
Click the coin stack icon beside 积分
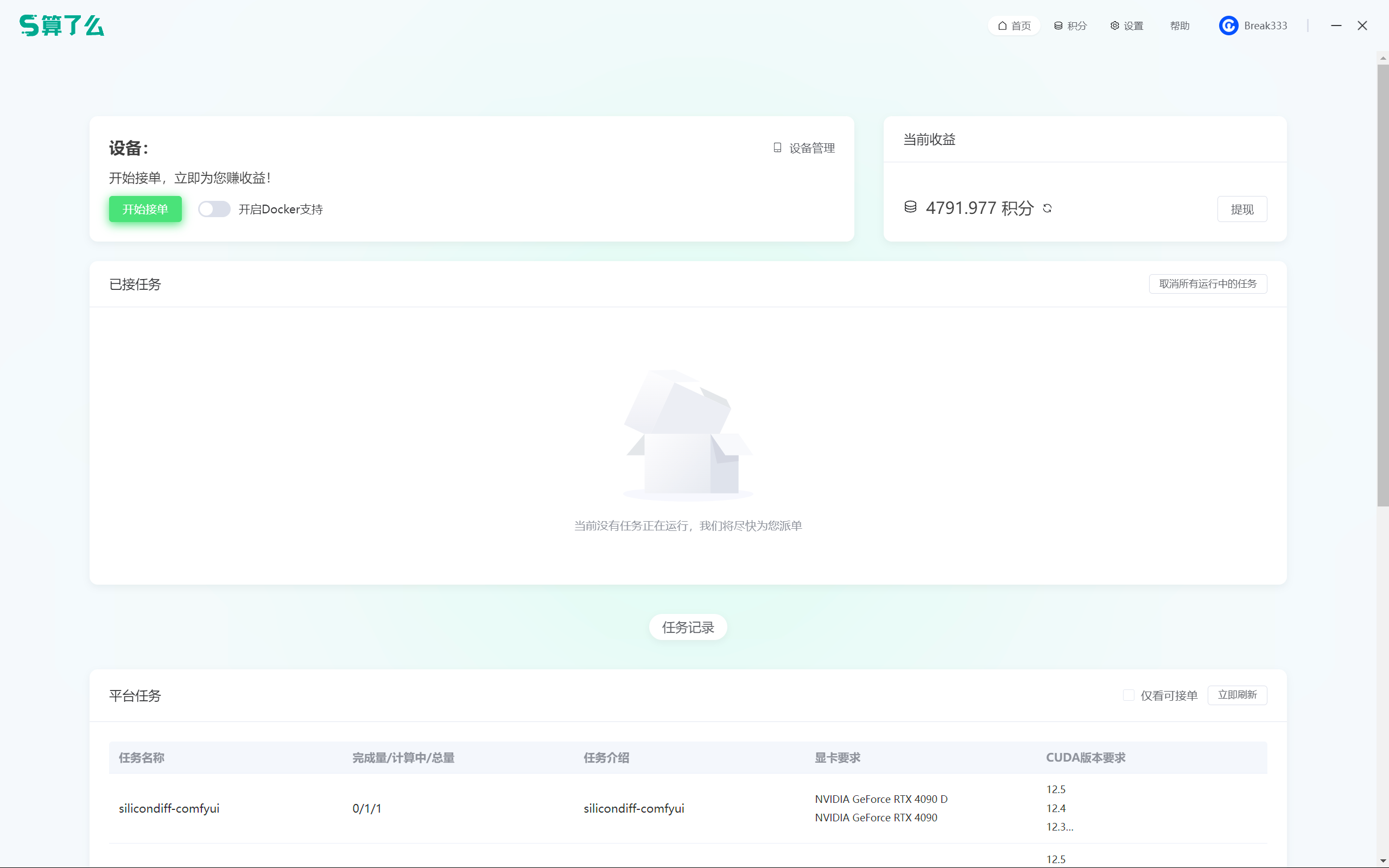pyautogui.click(x=1058, y=26)
